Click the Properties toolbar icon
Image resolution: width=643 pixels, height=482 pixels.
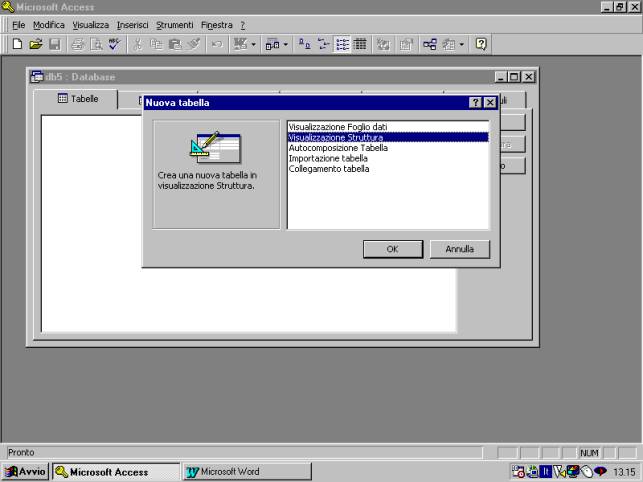click(x=406, y=44)
